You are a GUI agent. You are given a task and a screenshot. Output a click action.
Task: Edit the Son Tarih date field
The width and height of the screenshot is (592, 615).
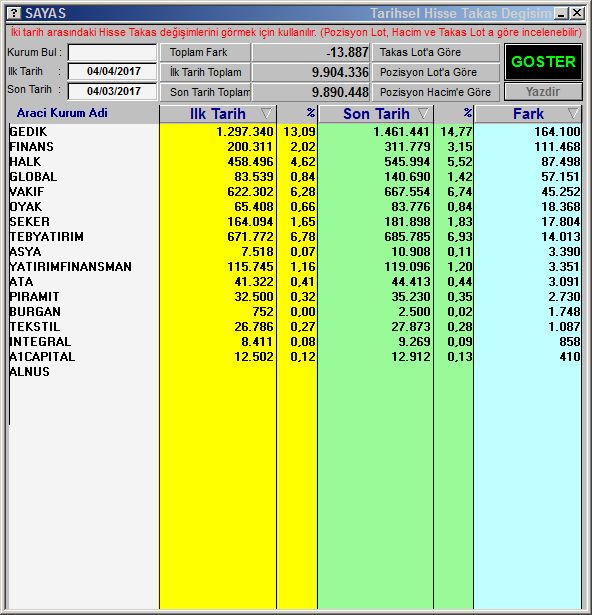click(x=112, y=91)
